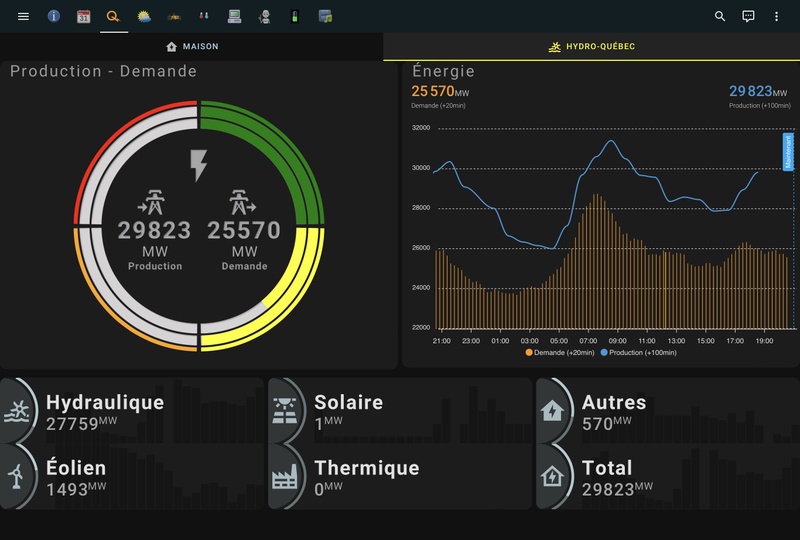This screenshot has height=540, width=800.
Task: Open the computer view tab
Action: click(234, 16)
